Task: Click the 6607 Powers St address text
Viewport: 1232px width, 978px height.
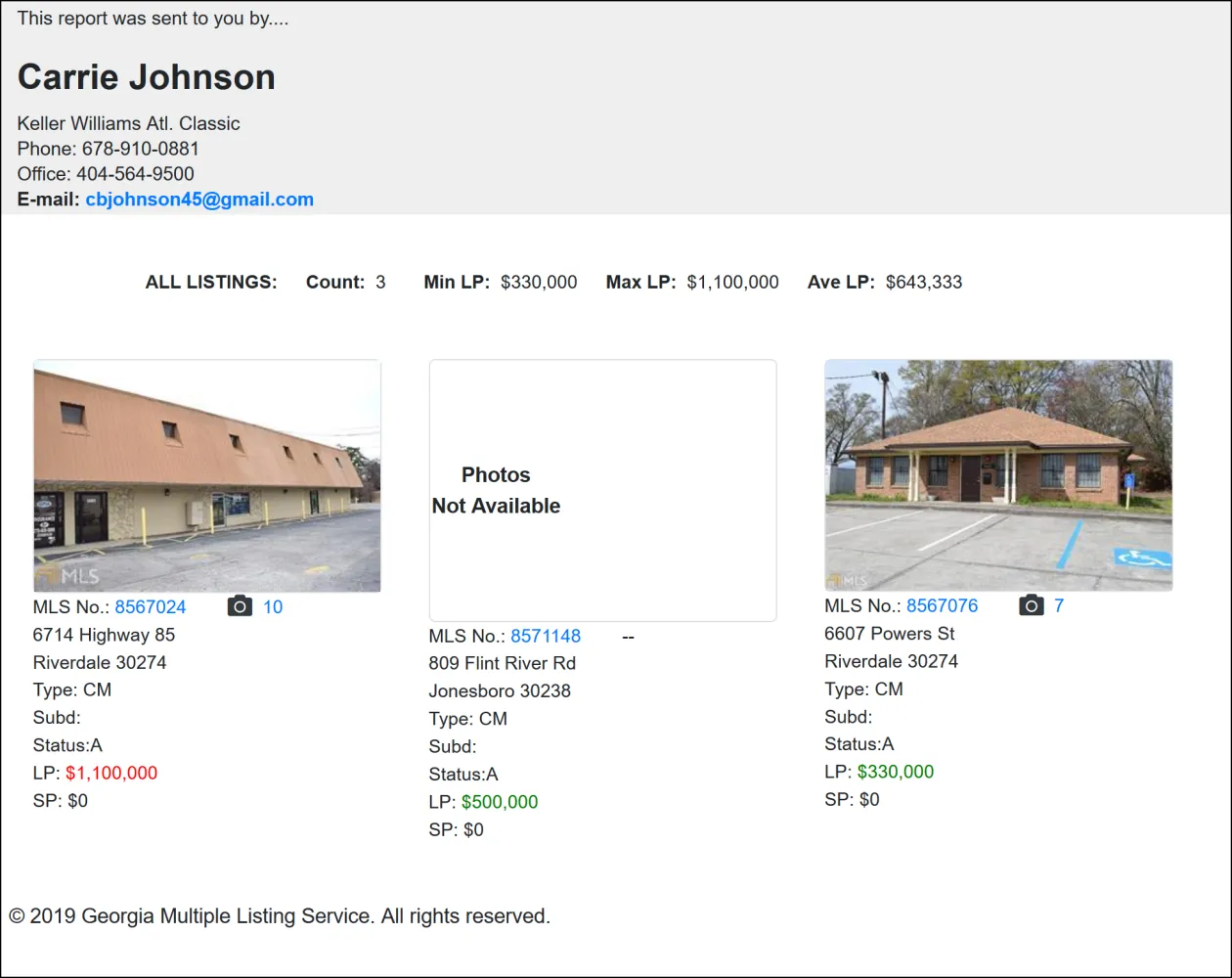Action: (x=890, y=634)
